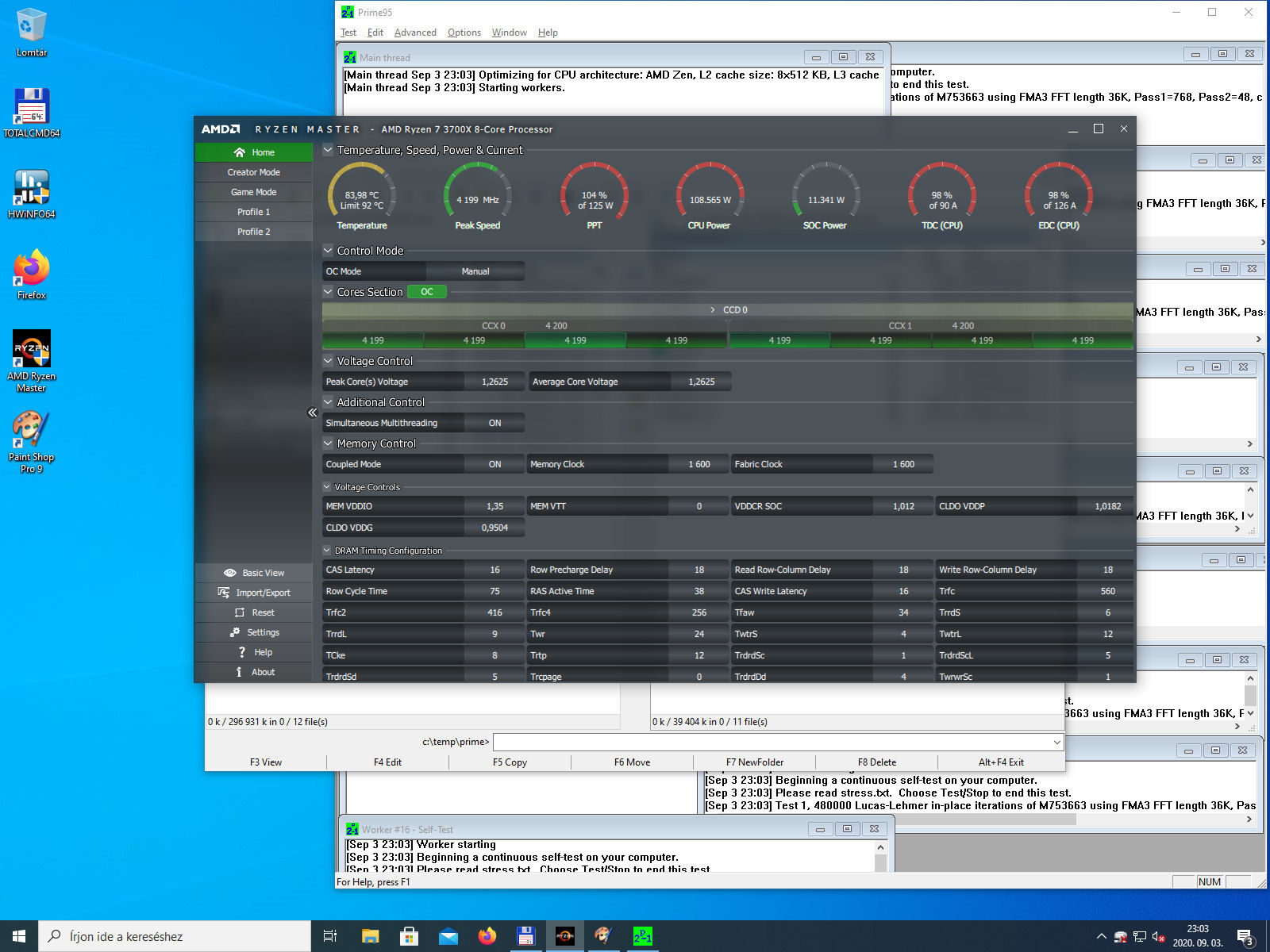The height and width of the screenshot is (952, 1270).
Task: Click F5 Copy in Total Commander
Action: click(510, 762)
